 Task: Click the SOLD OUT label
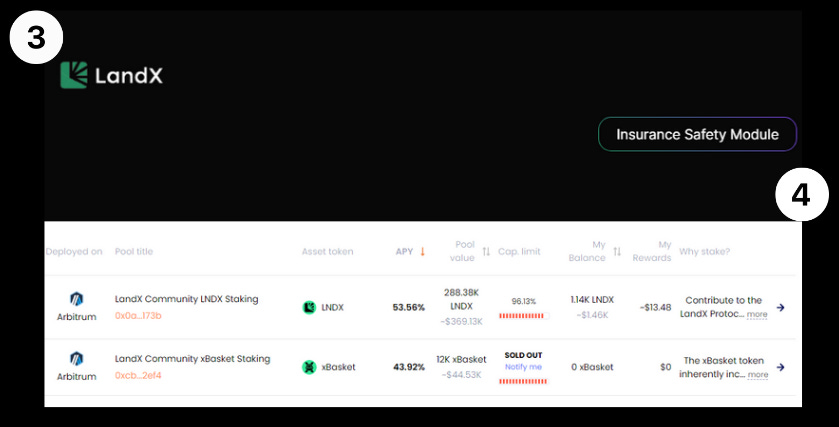[523, 355]
